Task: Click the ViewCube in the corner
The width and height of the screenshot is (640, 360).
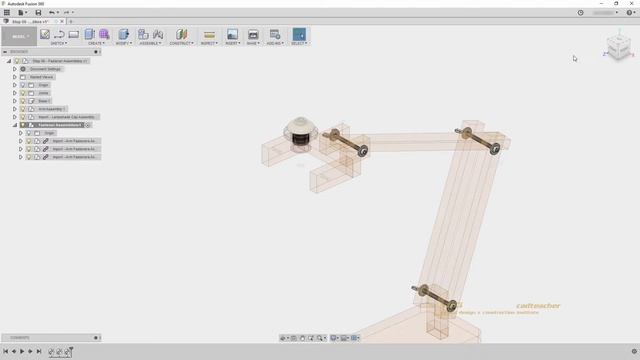Action: coord(619,48)
